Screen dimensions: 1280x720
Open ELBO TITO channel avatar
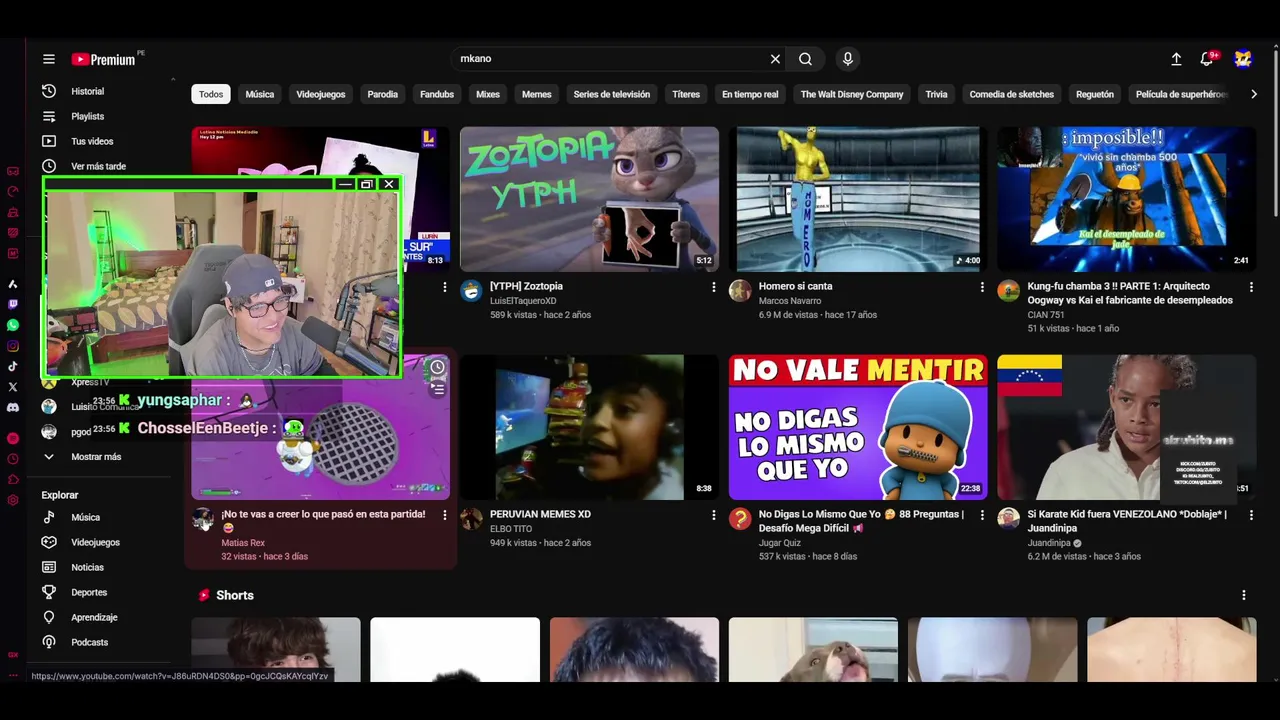(471, 519)
